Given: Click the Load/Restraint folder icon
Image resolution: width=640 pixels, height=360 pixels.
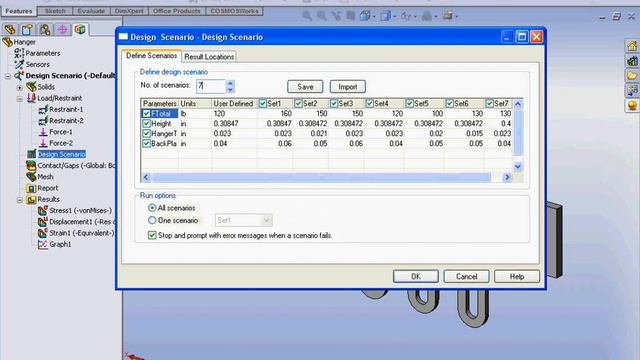Looking at the screenshot, I should point(31,98).
